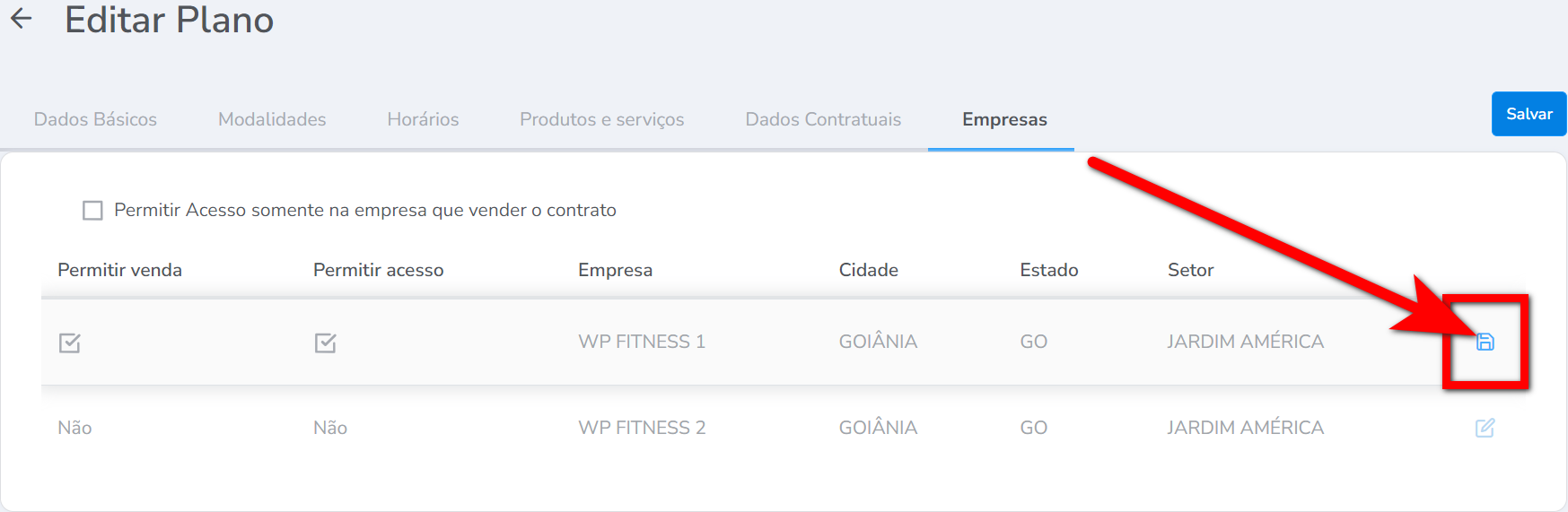The height and width of the screenshot is (512, 1568).
Task: Select the Empresas tab
Action: [1004, 119]
